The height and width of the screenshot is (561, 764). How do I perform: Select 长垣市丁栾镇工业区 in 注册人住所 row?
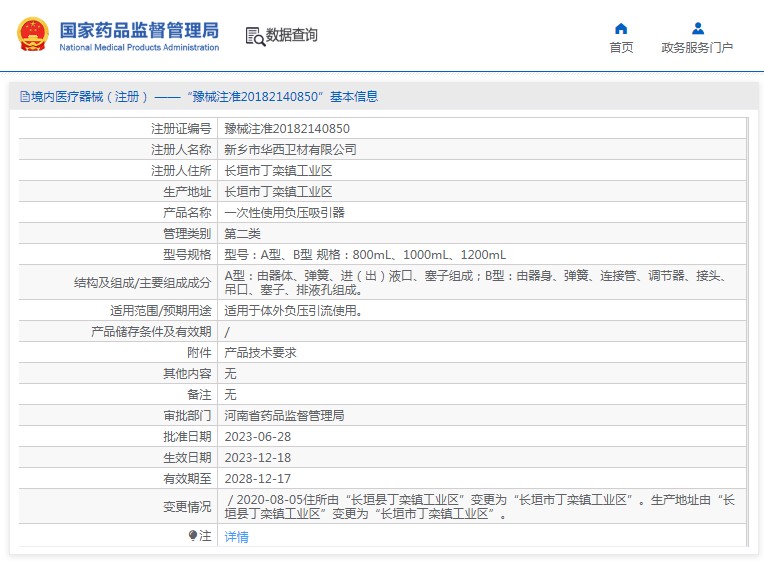click(278, 171)
